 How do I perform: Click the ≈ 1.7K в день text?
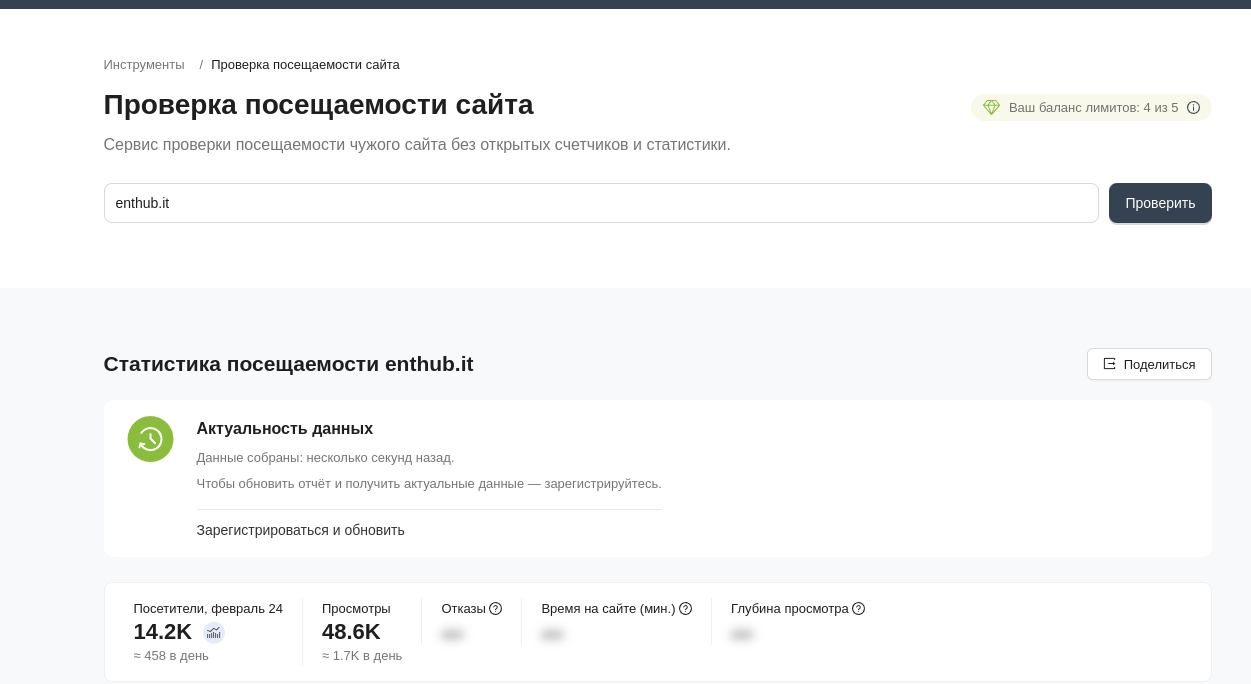tap(362, 656)
